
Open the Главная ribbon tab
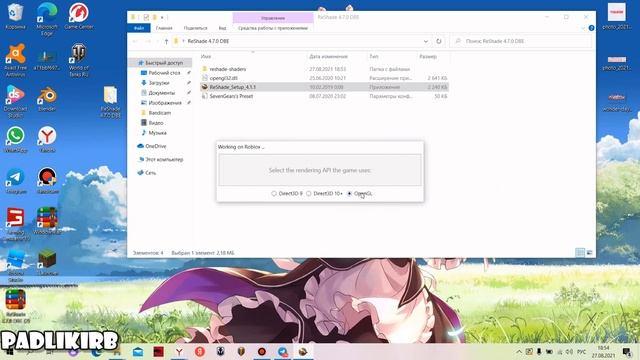point(164,28)
